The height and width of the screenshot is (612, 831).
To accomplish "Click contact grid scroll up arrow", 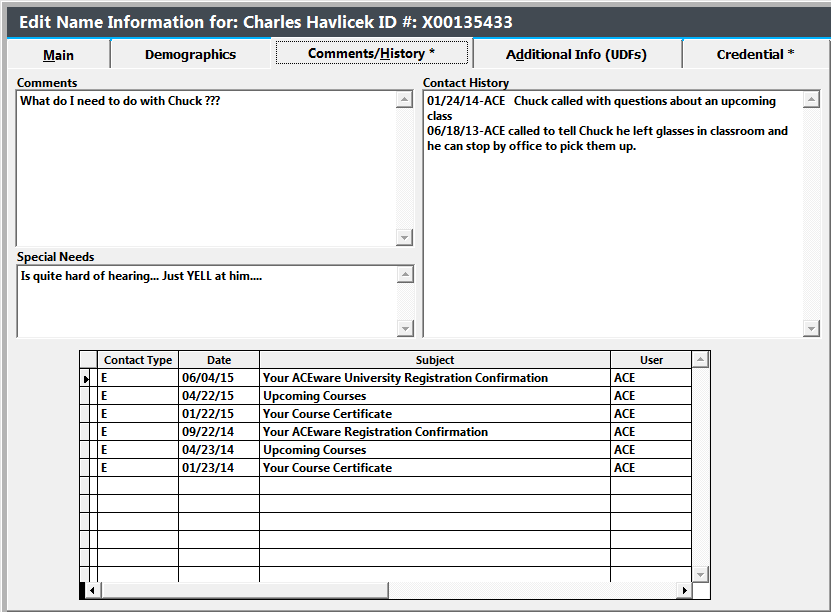I will point(700,360).
